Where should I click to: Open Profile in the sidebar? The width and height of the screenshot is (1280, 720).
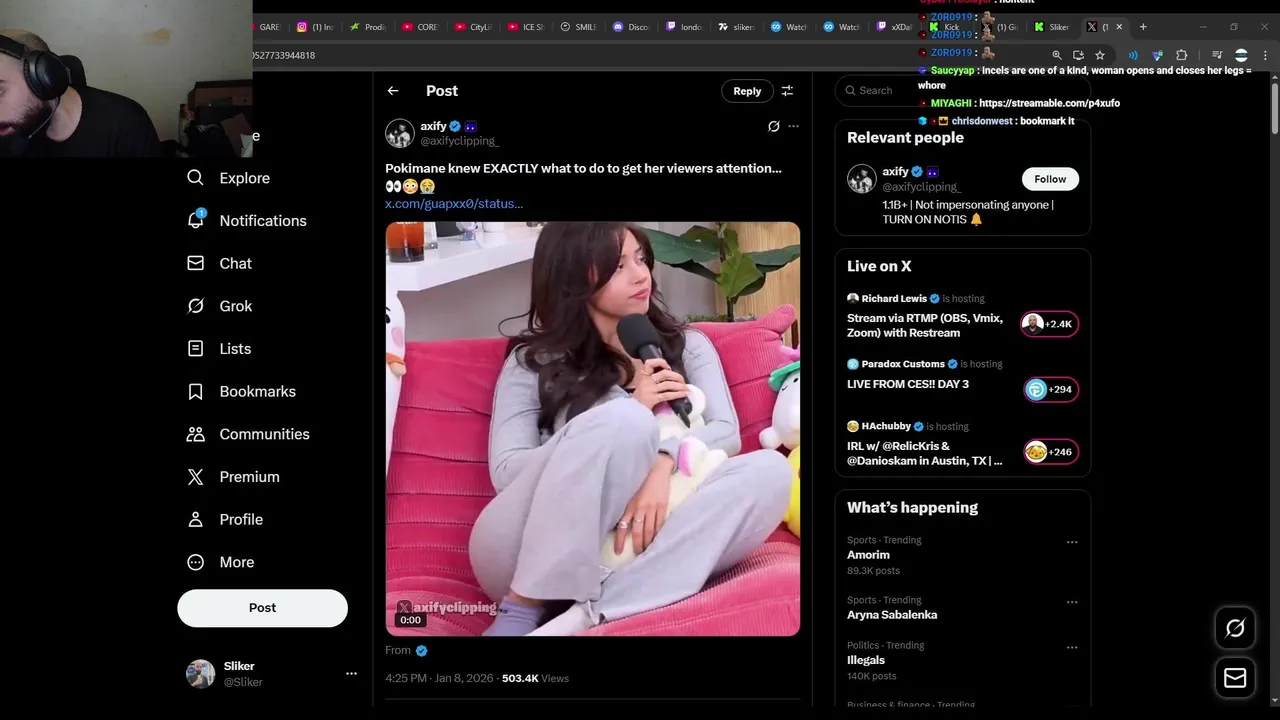(x=225, y=519)
